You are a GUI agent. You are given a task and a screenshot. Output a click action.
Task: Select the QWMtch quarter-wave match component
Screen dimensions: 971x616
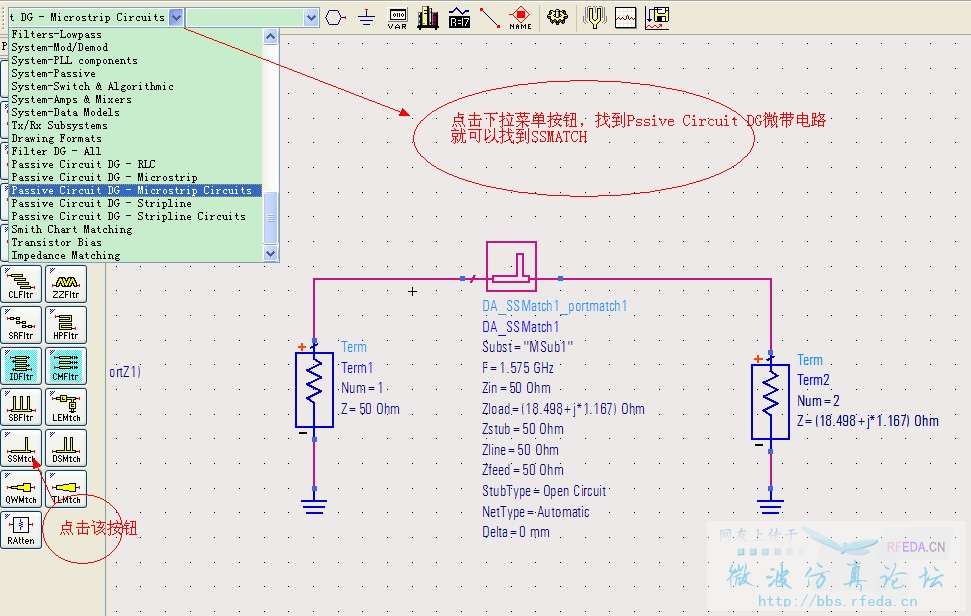tap(21, 488)
